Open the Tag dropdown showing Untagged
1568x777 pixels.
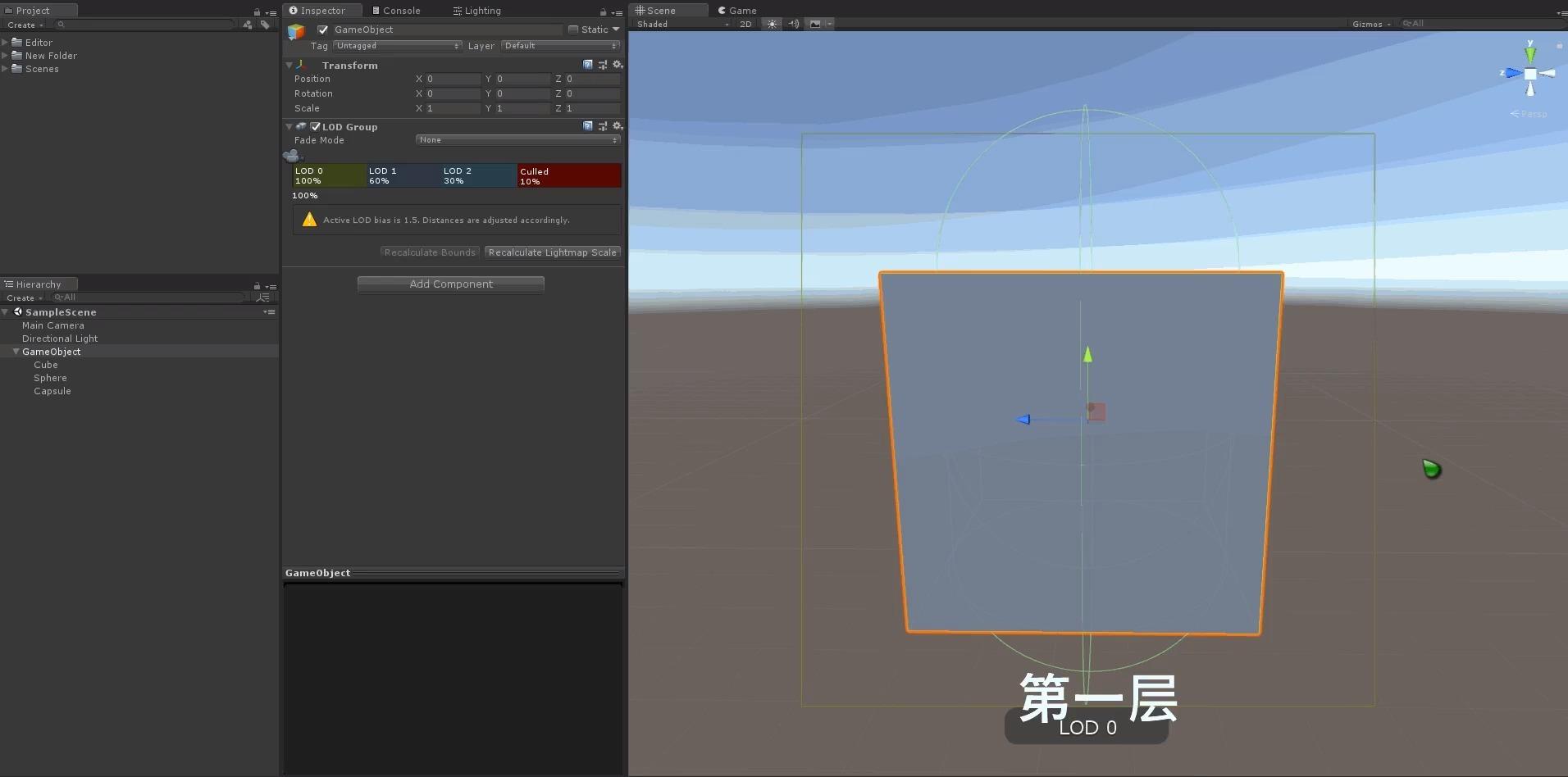[x=397, y=46]
